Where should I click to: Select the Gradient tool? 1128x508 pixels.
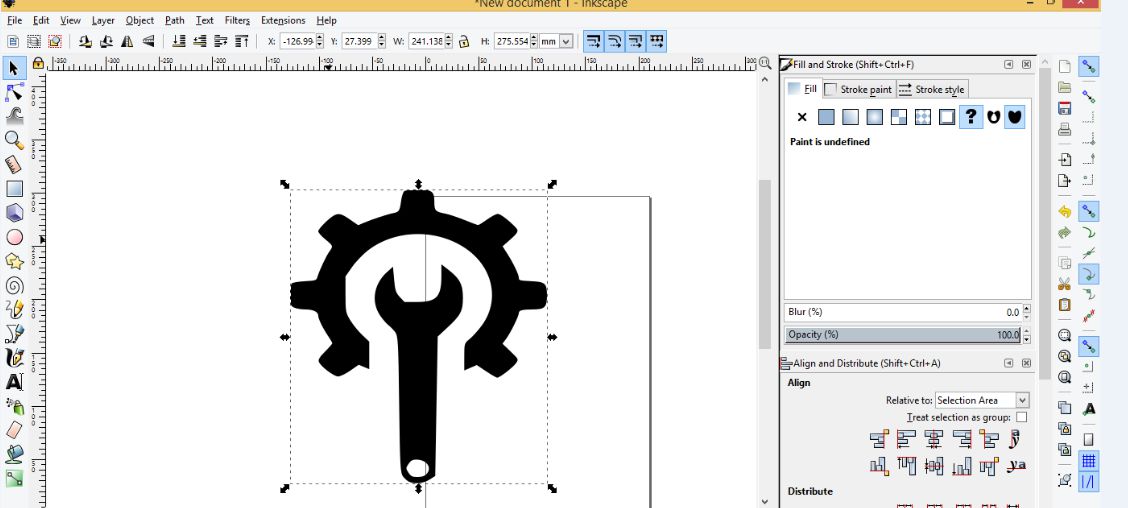coord(14,478)
